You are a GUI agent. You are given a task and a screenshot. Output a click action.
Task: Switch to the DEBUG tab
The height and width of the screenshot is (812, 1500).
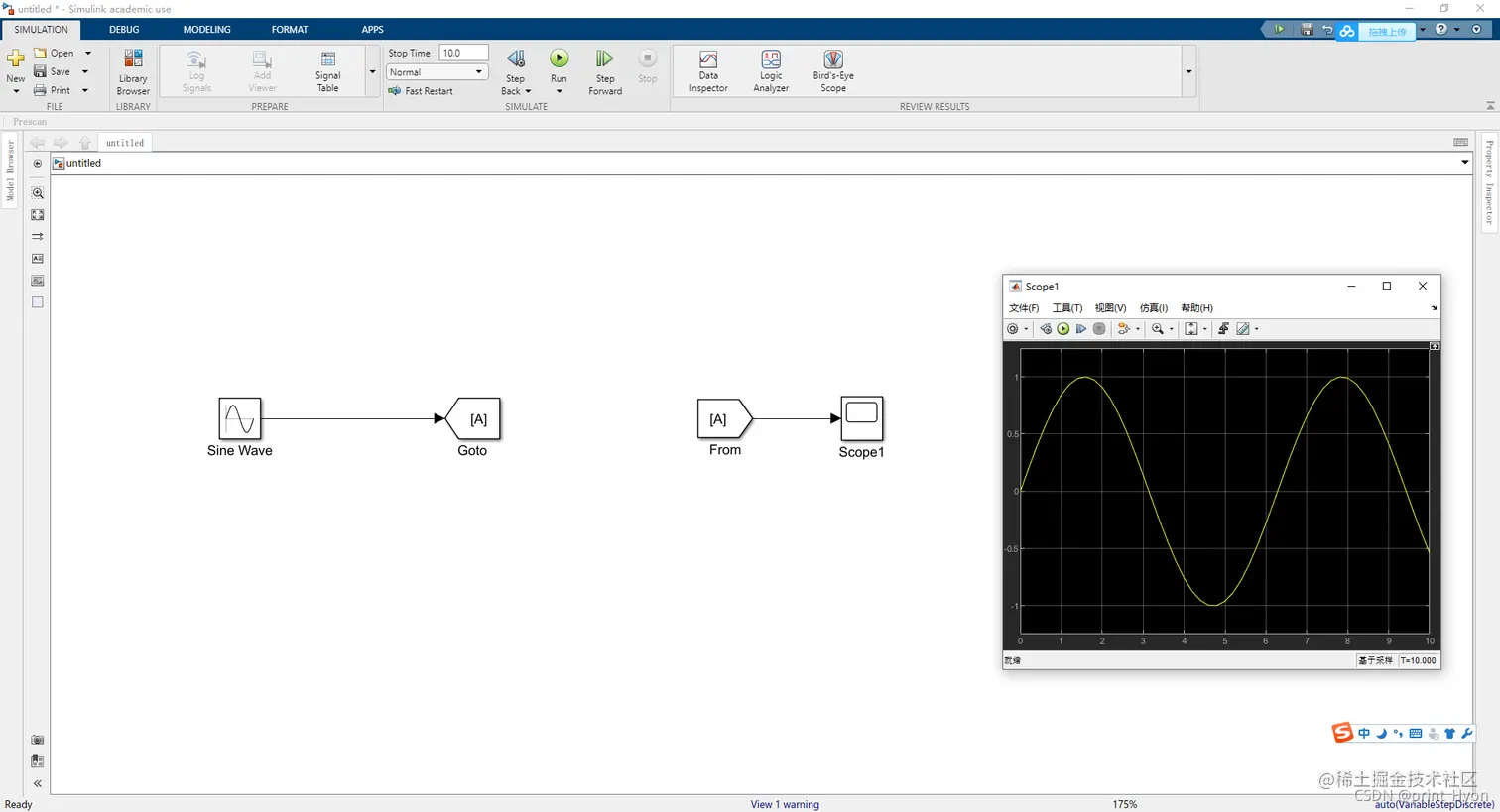pyautogui.click(x=124, y=29)
